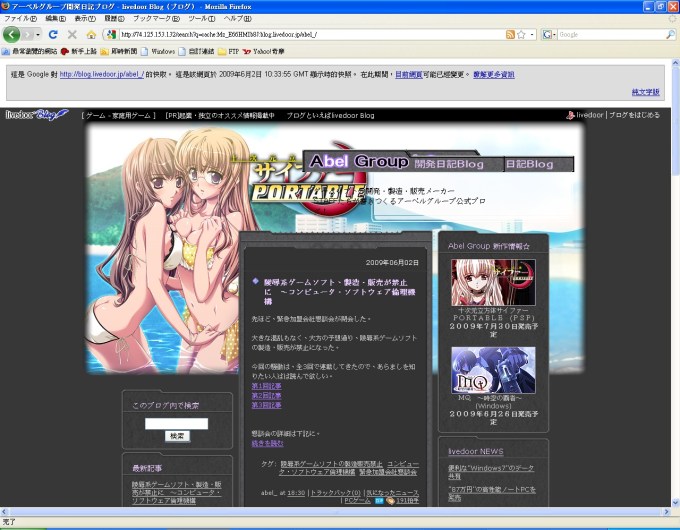The image size is (680, 530).
Task: Click the URL address field
Action: click(x=312, y=34)
